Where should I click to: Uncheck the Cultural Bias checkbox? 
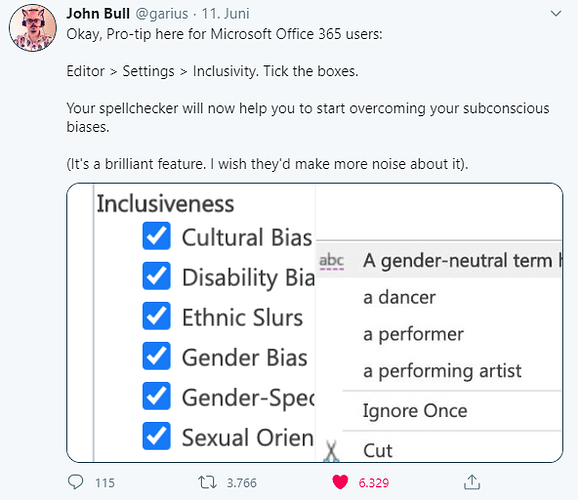point(156,236)
